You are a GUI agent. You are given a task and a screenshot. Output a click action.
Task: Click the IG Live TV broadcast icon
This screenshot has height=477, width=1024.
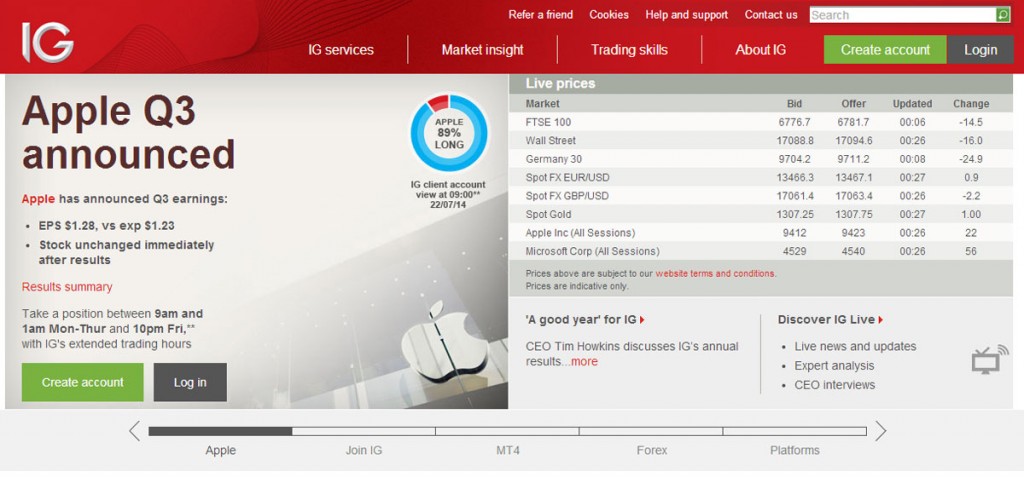pos(989,359)
